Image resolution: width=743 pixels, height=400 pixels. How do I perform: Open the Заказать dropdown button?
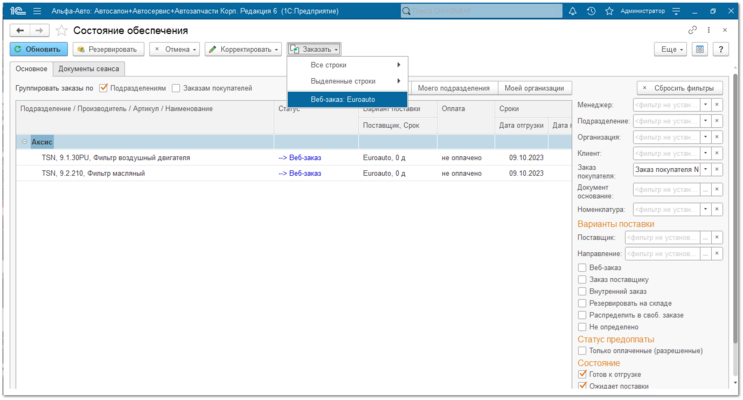coord(314,49)
